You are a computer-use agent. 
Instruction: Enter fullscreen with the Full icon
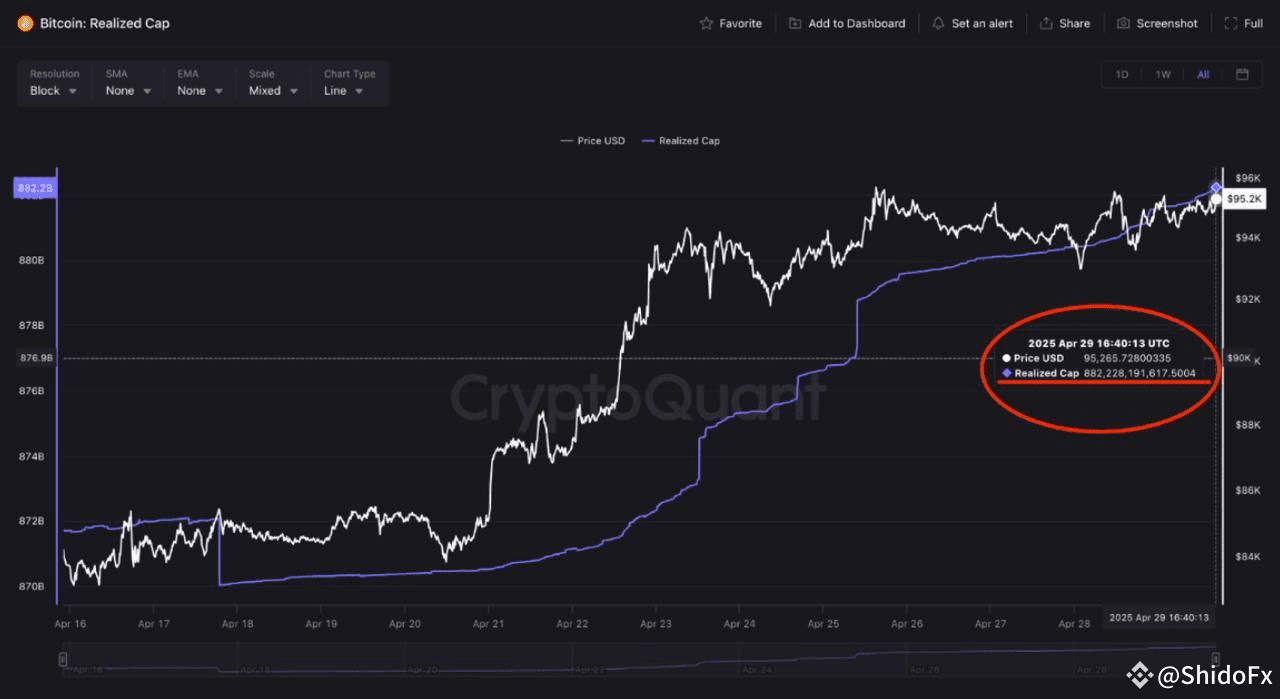pos(1230,23)
